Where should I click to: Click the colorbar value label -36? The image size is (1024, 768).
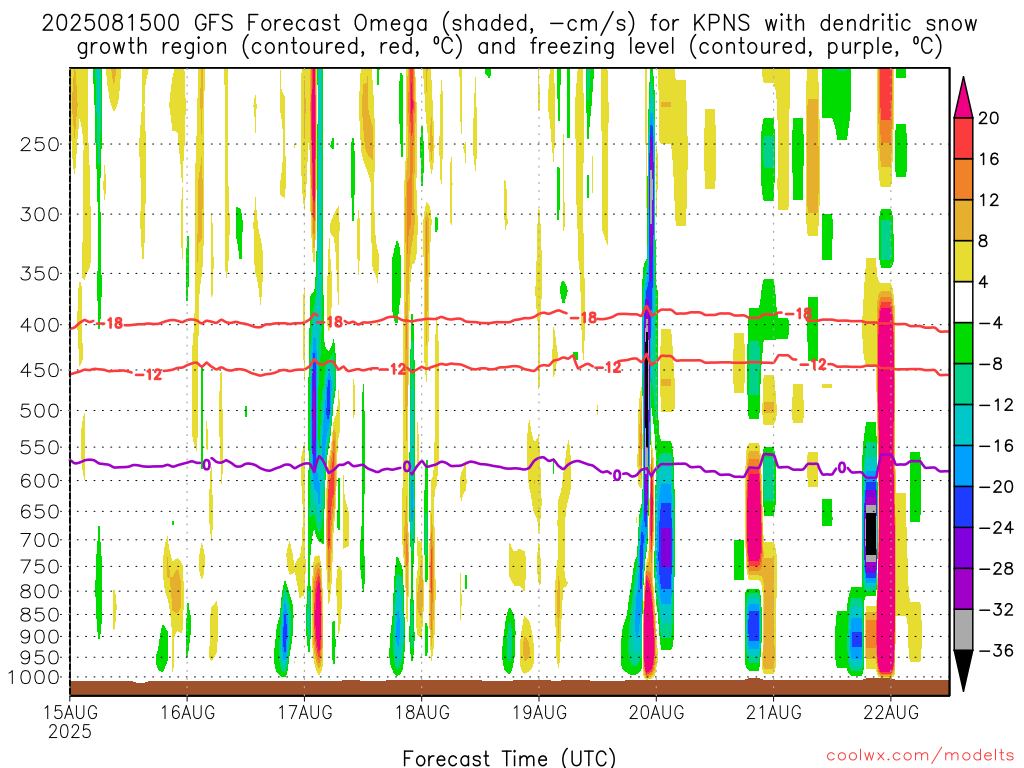tap(996, 650)
